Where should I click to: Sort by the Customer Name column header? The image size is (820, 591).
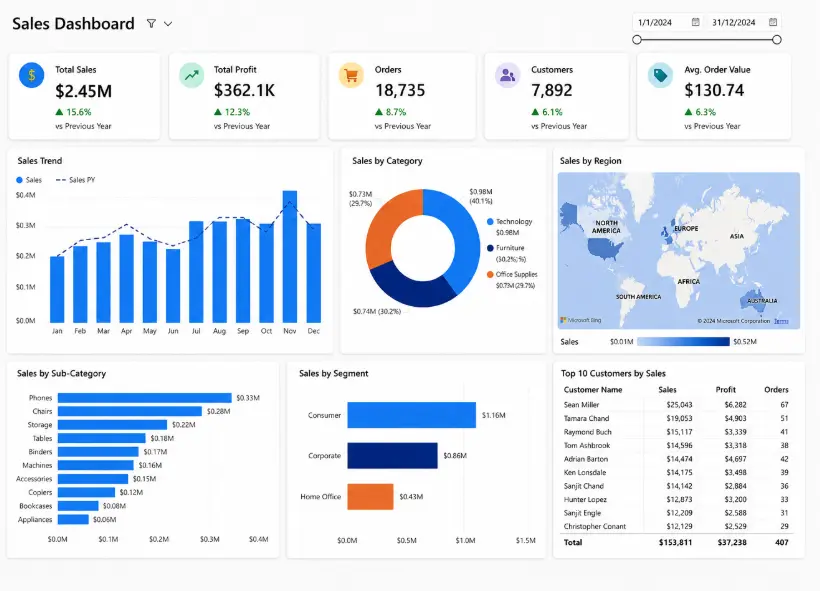pyautogui.click(x=593, y=390)
